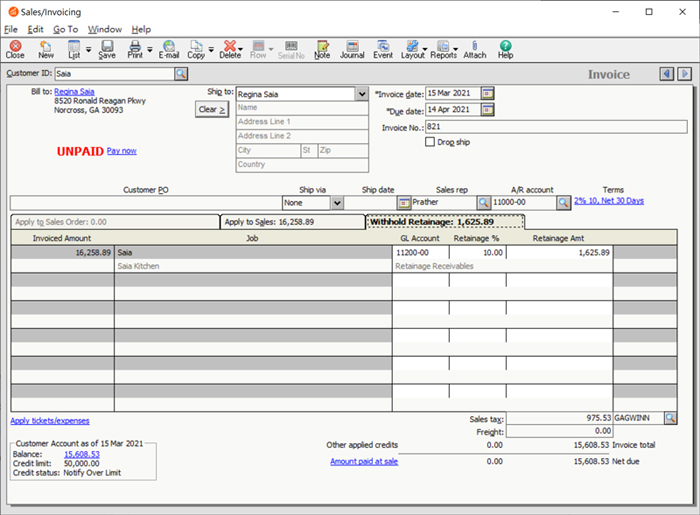Open the Ship via dropdown

337,203
